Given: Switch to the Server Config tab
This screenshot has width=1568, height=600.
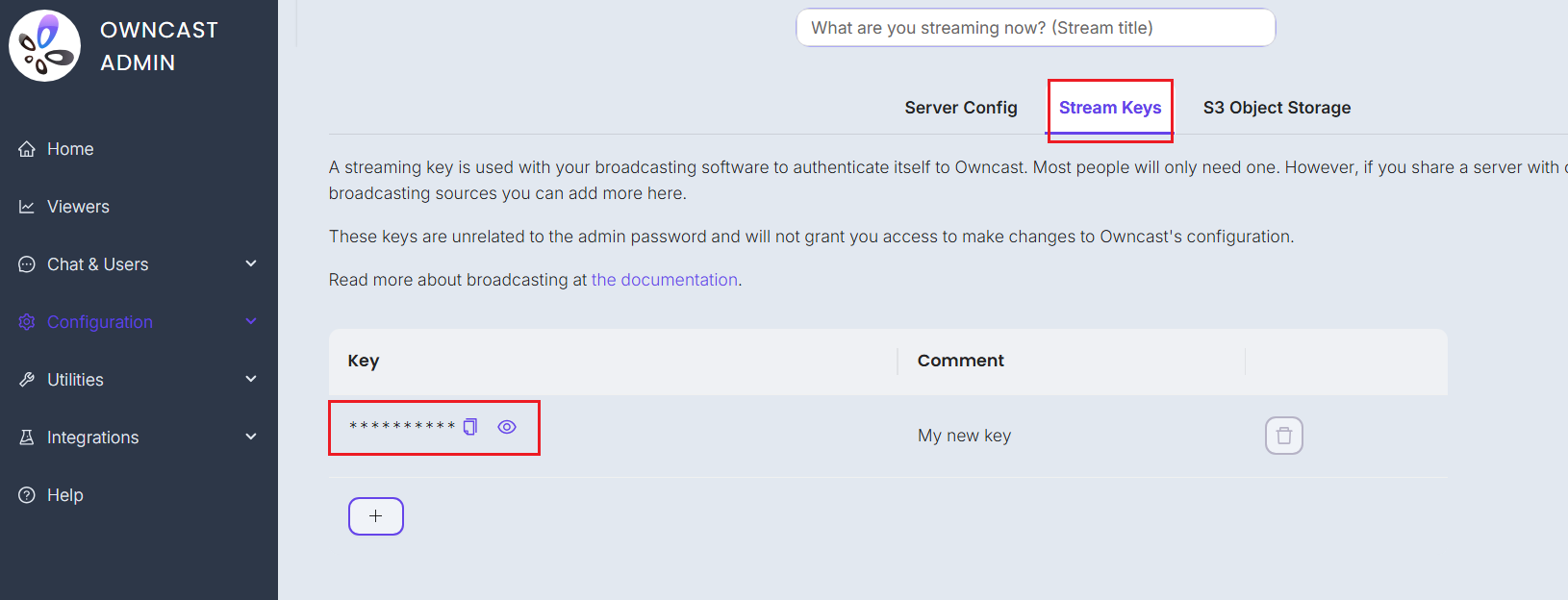Looking at the screenshot, I should coord(961,108).
